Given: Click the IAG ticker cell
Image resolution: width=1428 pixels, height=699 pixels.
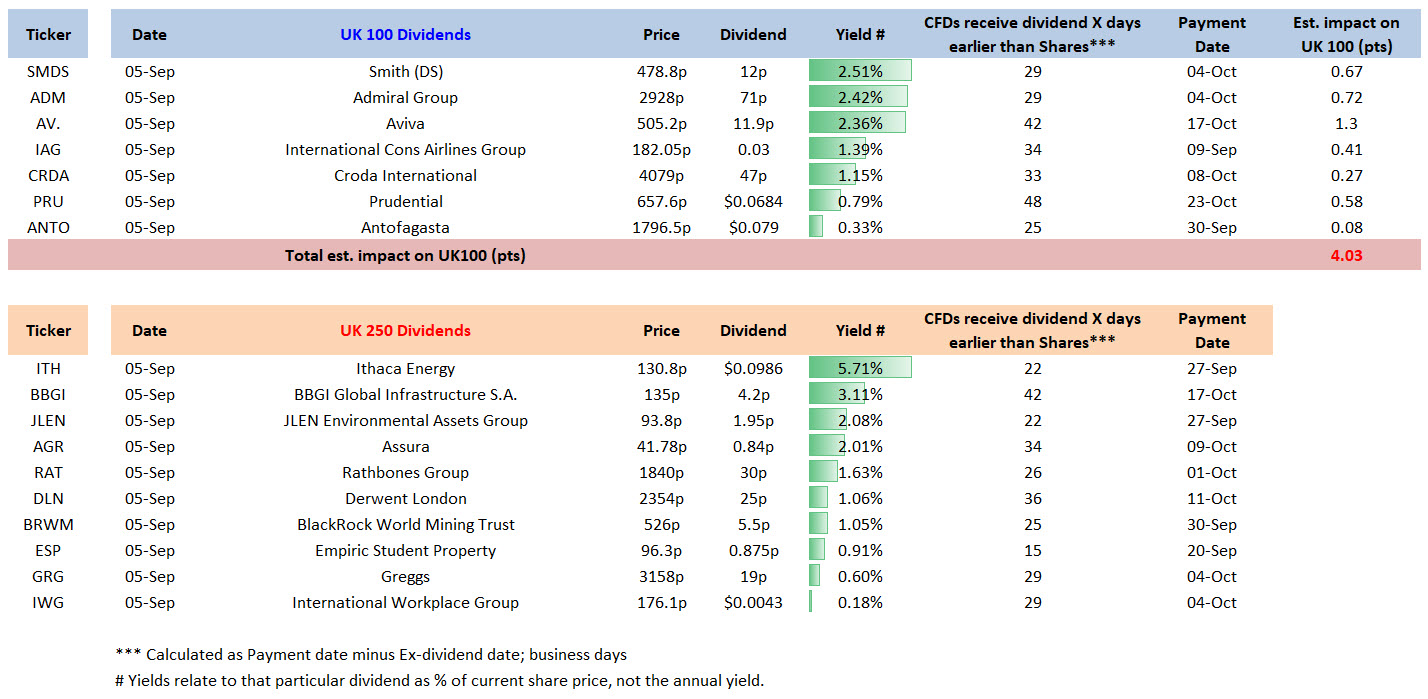Looking at the screenshot, I should click(48, 150).
